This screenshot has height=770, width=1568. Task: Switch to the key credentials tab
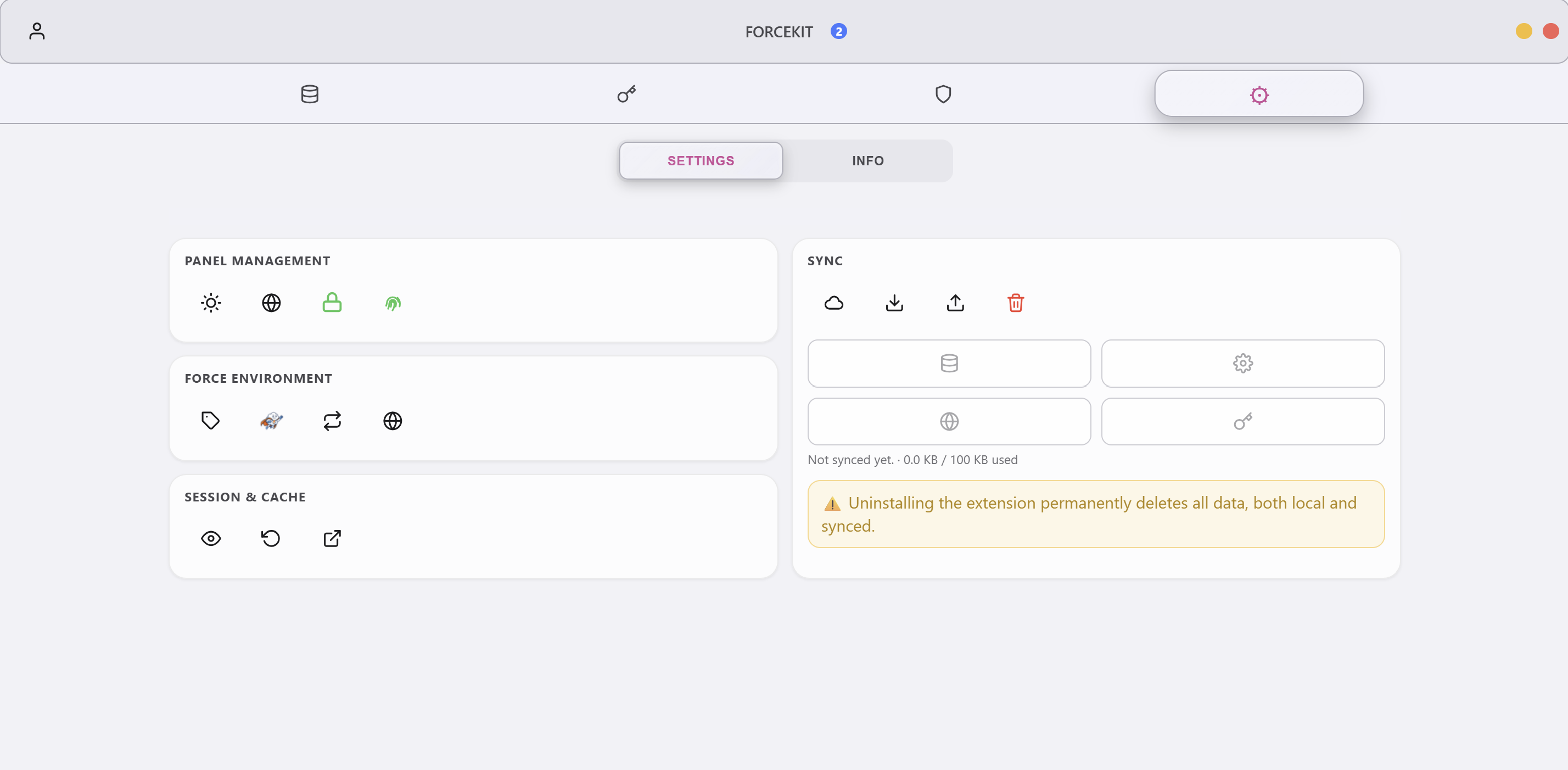pyautogui.click(x=626, y=94)
